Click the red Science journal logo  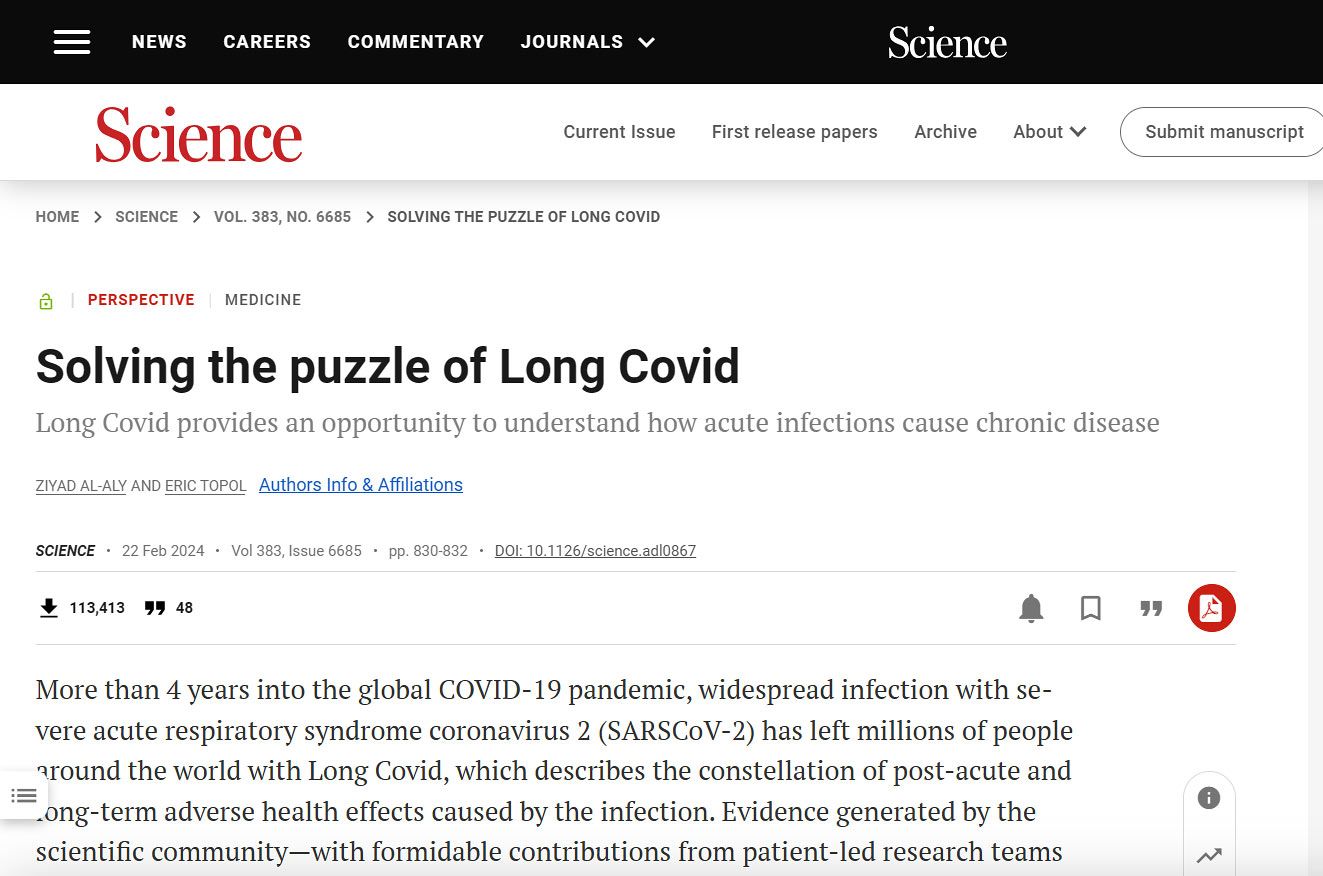pyautogui.click(x=198, y=135)
